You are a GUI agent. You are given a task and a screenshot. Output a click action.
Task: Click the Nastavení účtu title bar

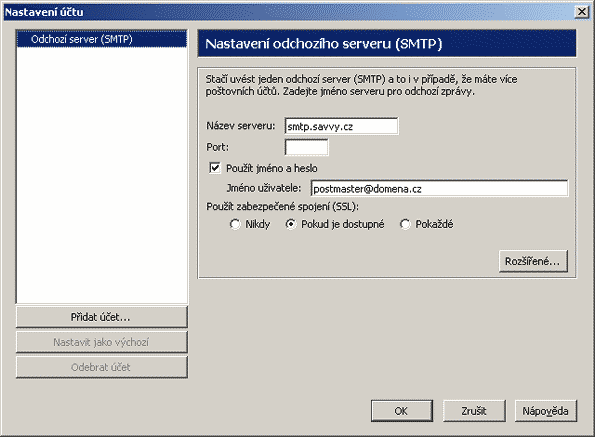coord(288,12)
